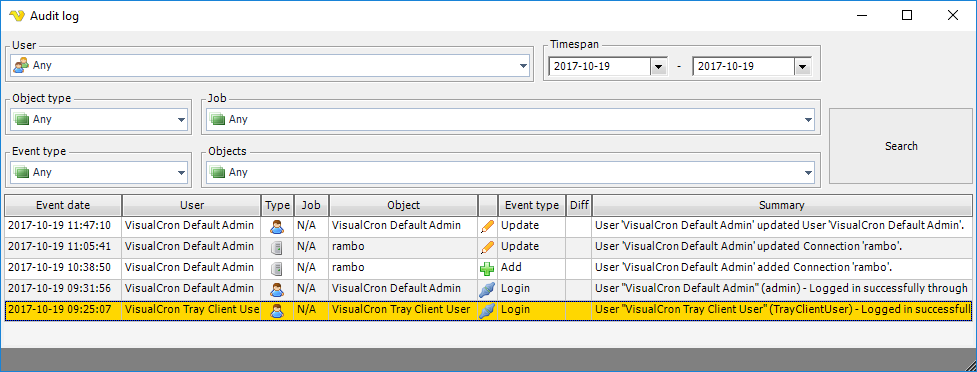This screenshot has height=372, width=977.
Task: Click the Search button
Action: point(901,146)
